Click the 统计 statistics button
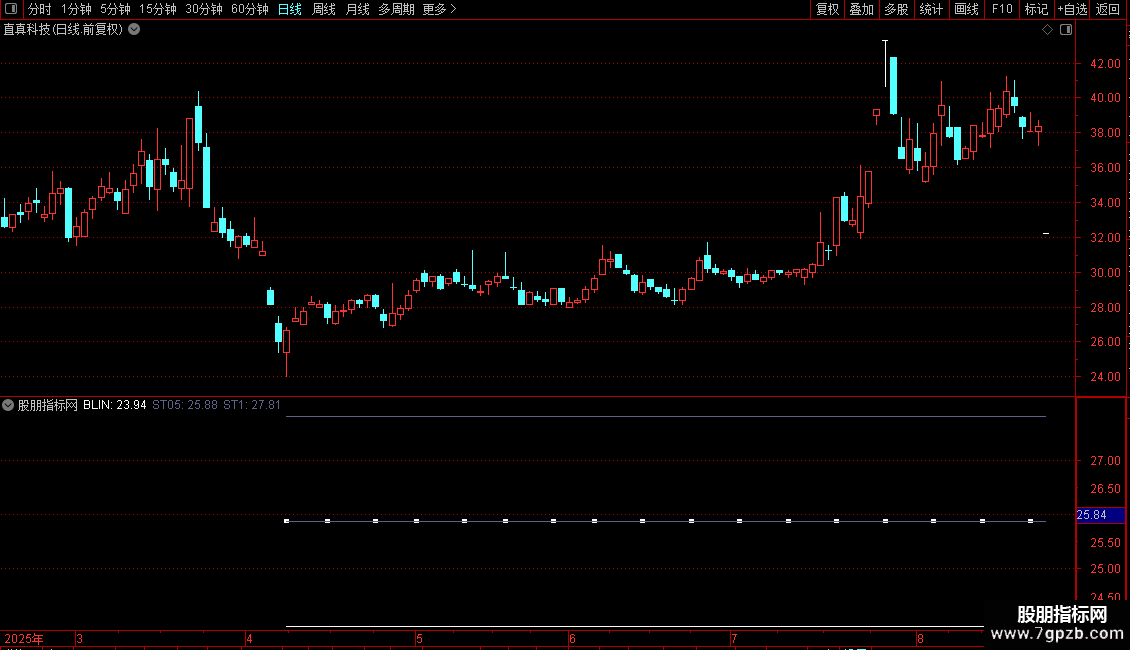Screen dimensions: 1130x650 click(x=931, y=9)
